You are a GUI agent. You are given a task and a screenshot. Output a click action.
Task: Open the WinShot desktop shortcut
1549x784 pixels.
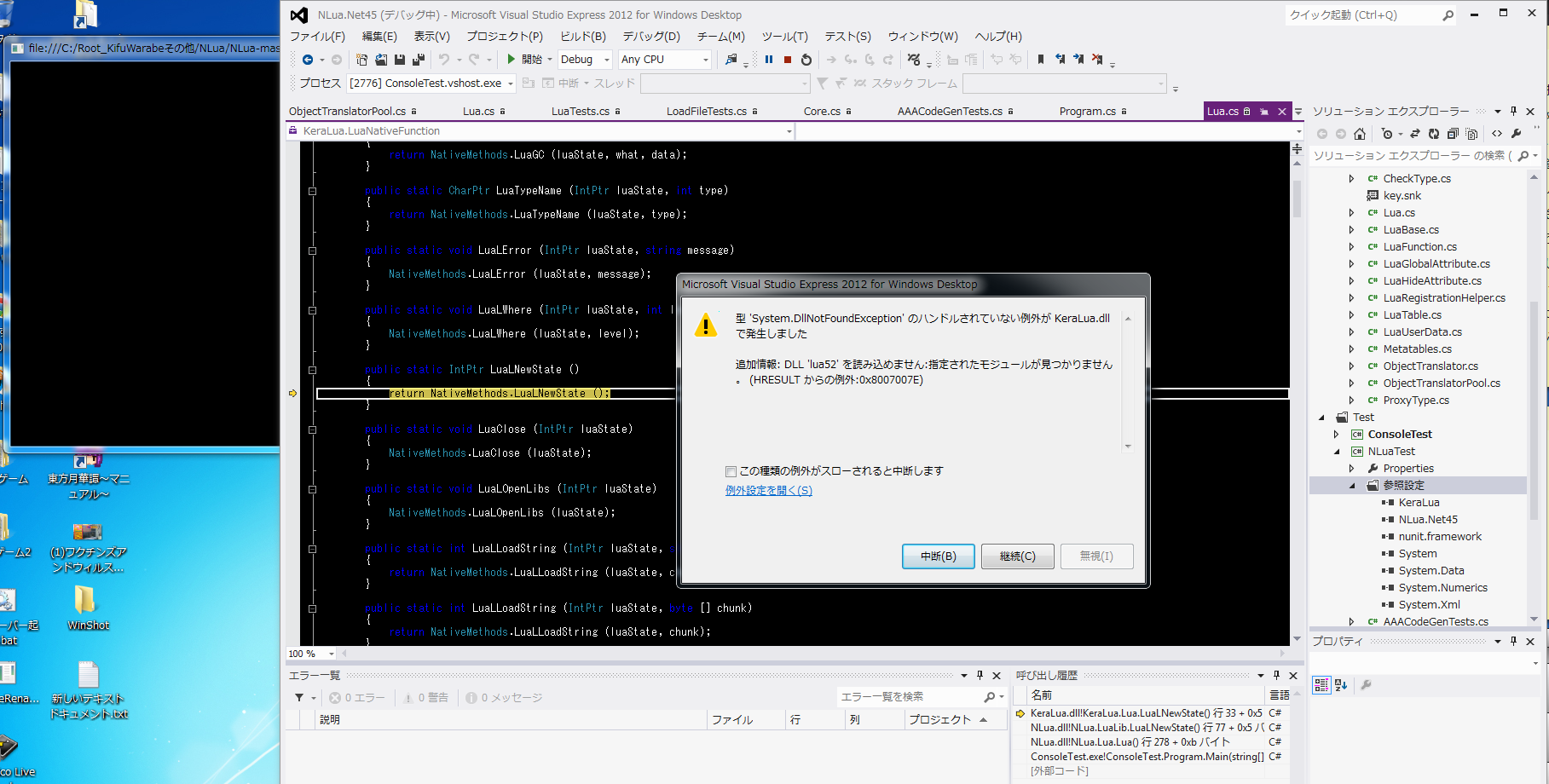click(88, 608)
